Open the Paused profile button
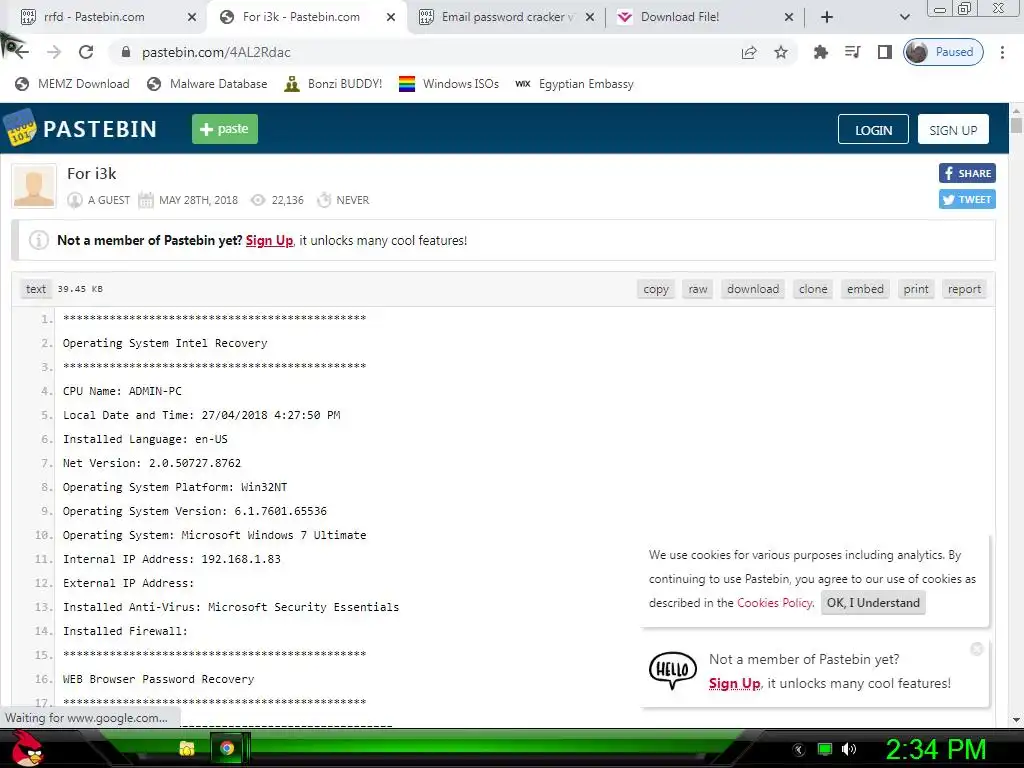The height and width of the screenshot is (768, 1024). [x=943, y=52]
